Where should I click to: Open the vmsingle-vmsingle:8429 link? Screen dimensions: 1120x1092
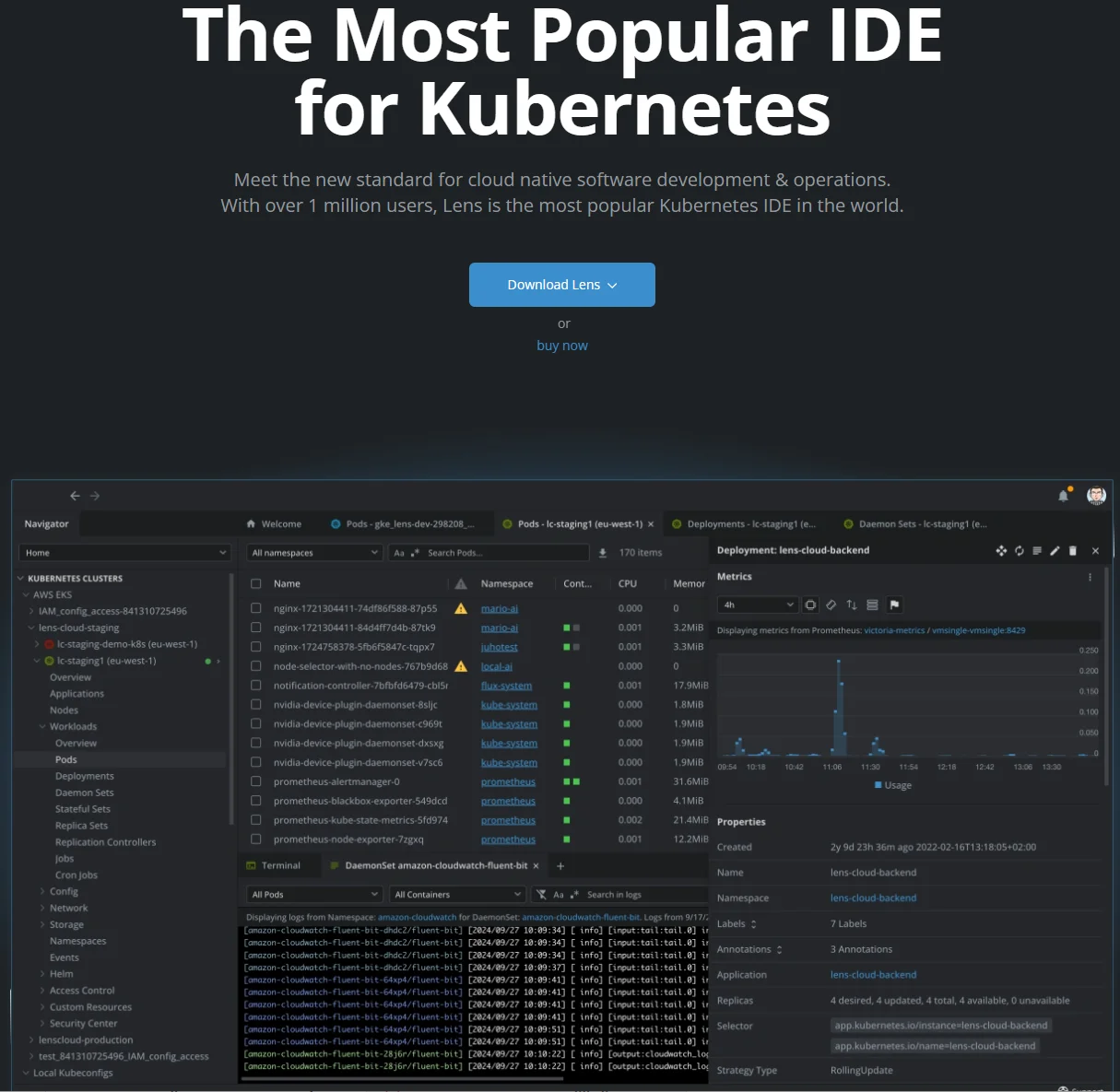(978, 630)
